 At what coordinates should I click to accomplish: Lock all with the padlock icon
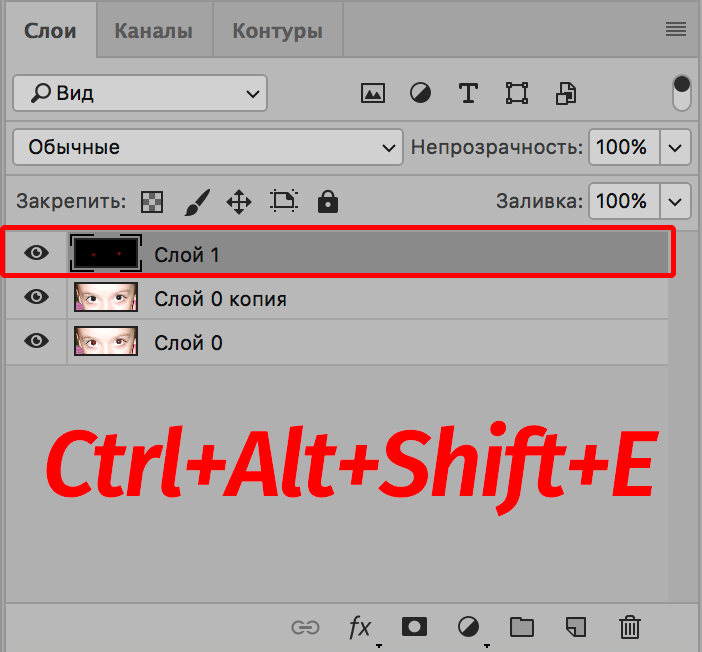[328, 201]
